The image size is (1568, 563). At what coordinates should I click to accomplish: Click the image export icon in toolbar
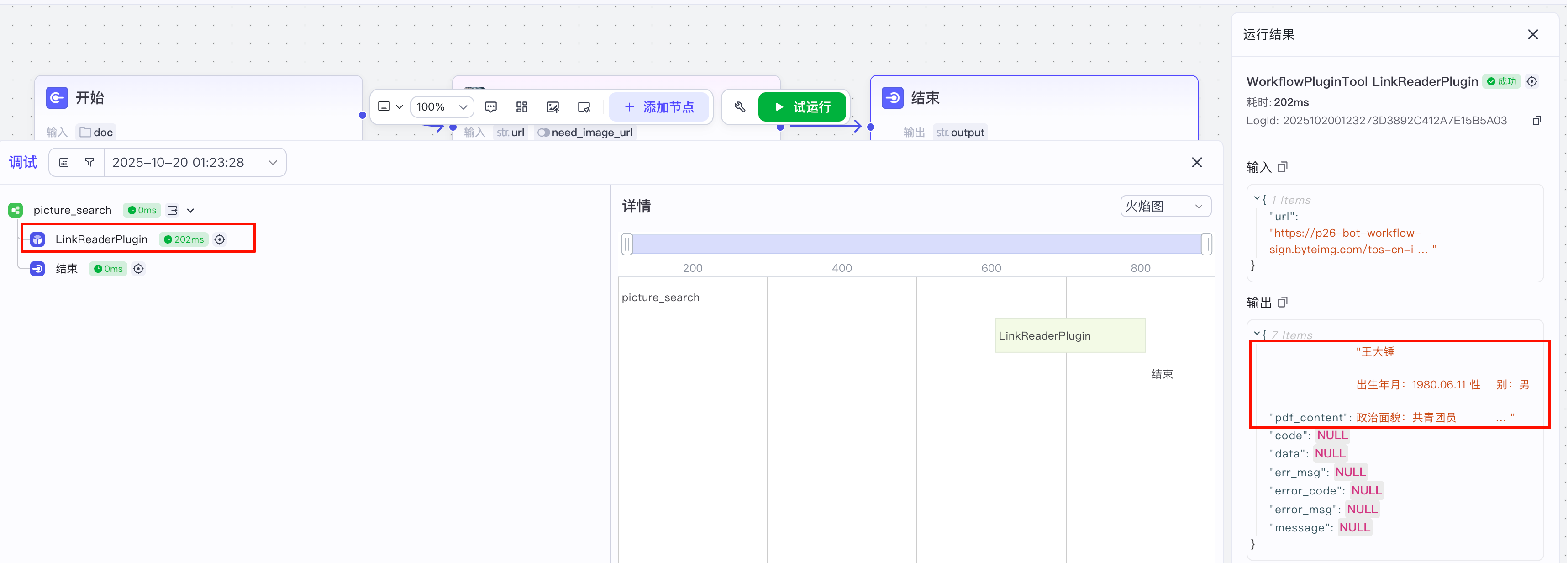[x=552, y=107]
